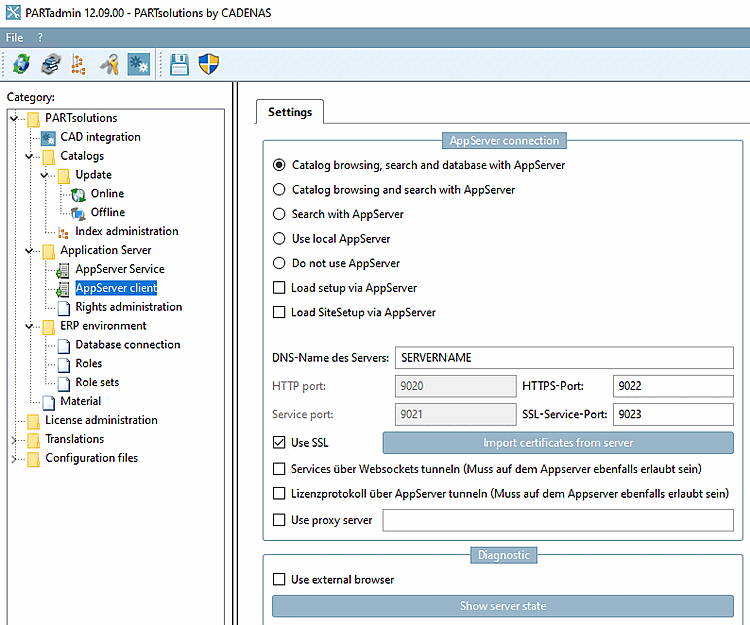
Task: Click Show server state button
Action: (x=503, y=606)
